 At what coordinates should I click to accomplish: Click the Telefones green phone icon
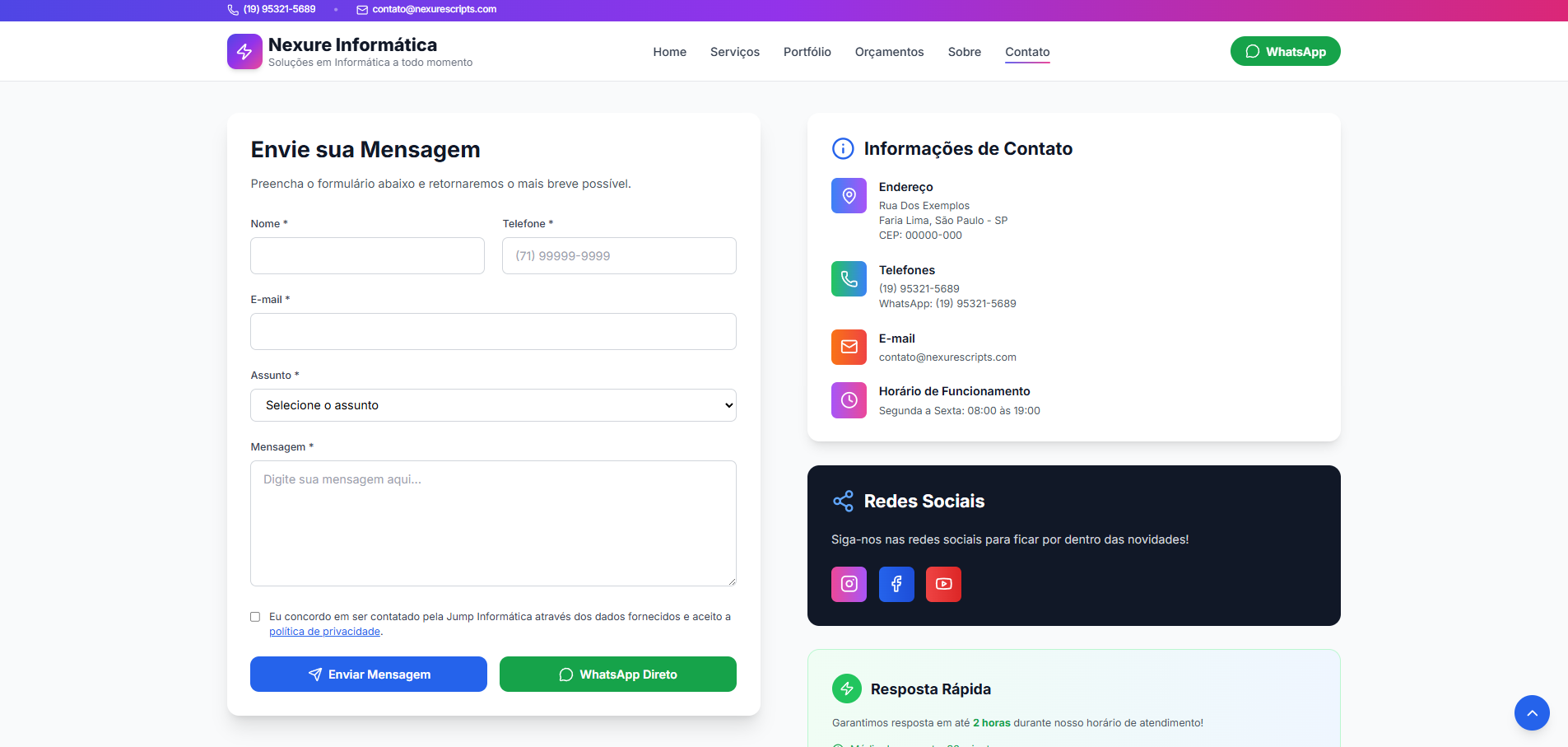(849, 278)
